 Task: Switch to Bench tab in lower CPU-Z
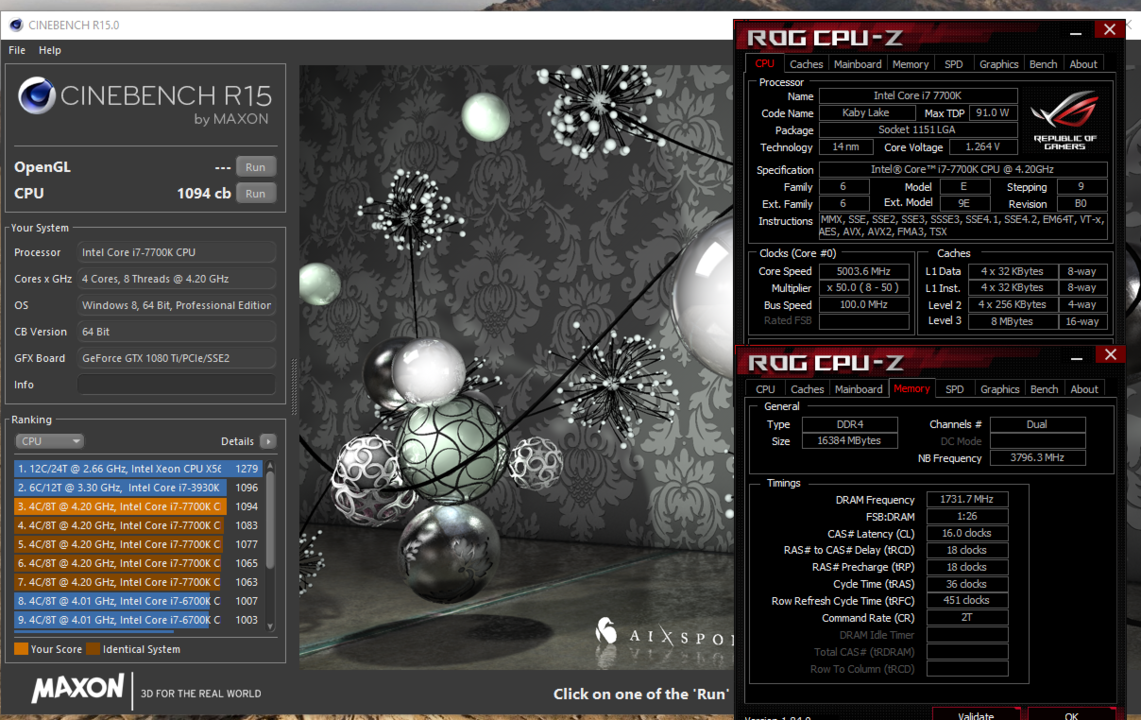tap(1044, 389)
